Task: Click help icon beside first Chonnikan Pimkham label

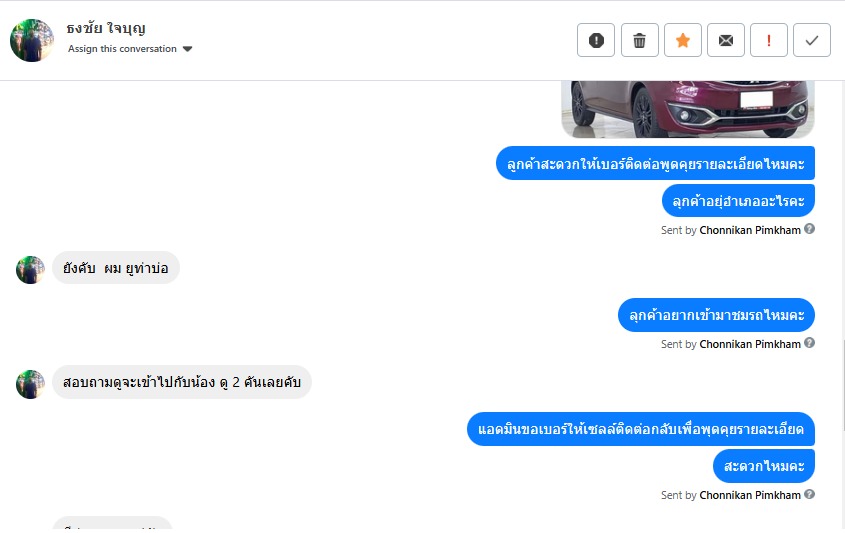Action: (x=809, y=229)
